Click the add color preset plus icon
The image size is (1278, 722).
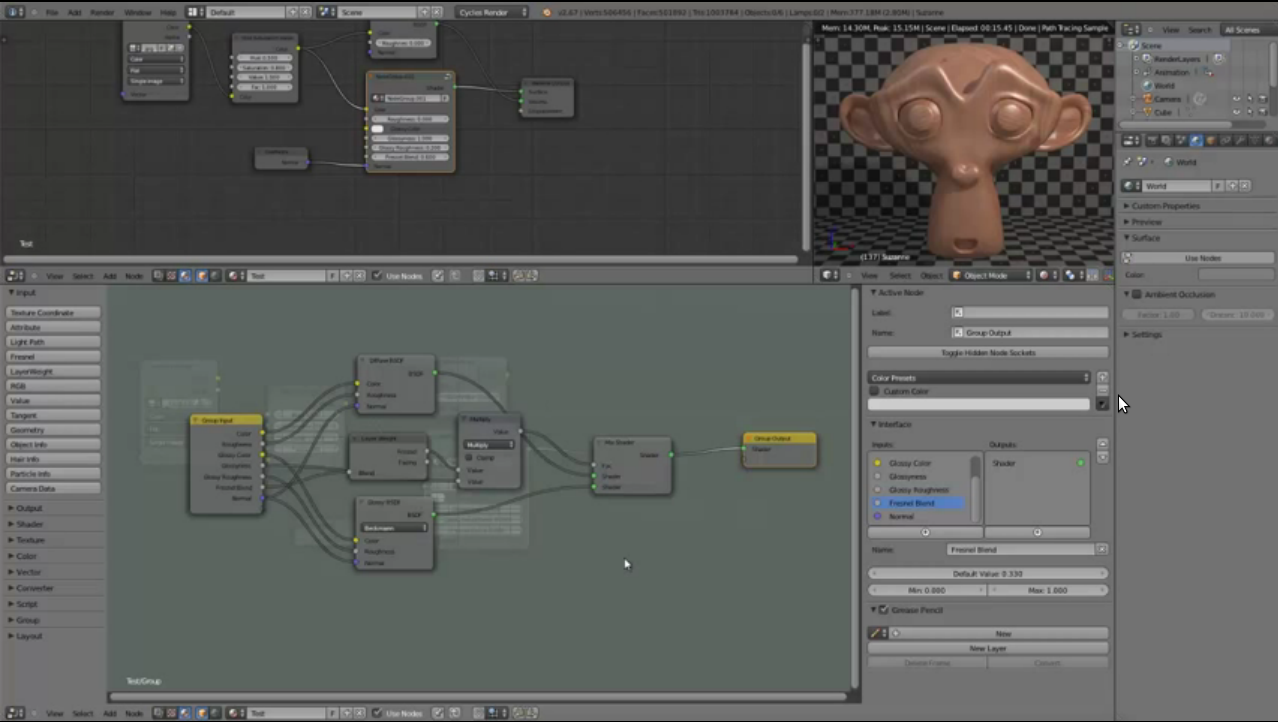(x=1102, y=378)
